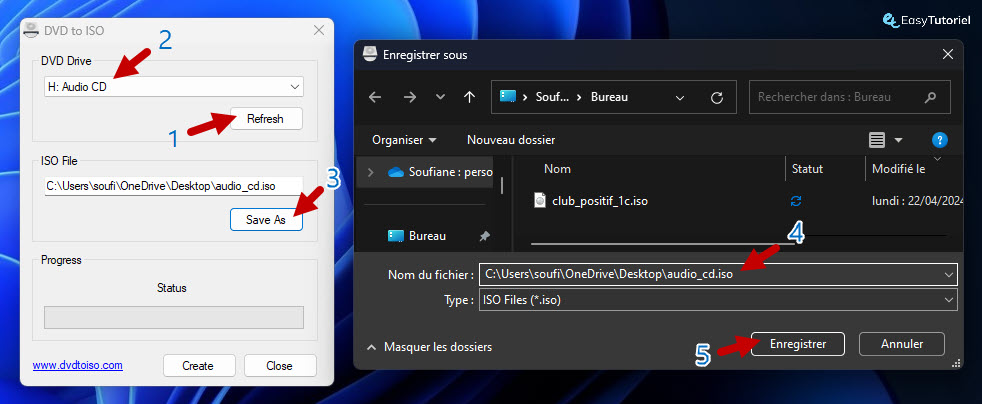Open the recent locations chevron

click(440, 97)
